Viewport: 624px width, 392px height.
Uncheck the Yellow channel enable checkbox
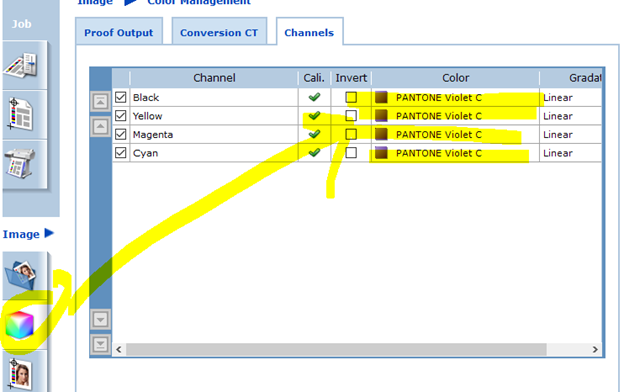(121, 116)
